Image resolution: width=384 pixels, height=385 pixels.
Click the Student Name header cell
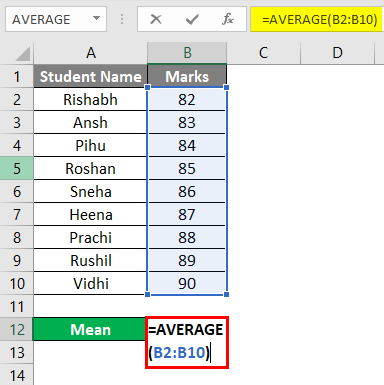tap(90, 76)
